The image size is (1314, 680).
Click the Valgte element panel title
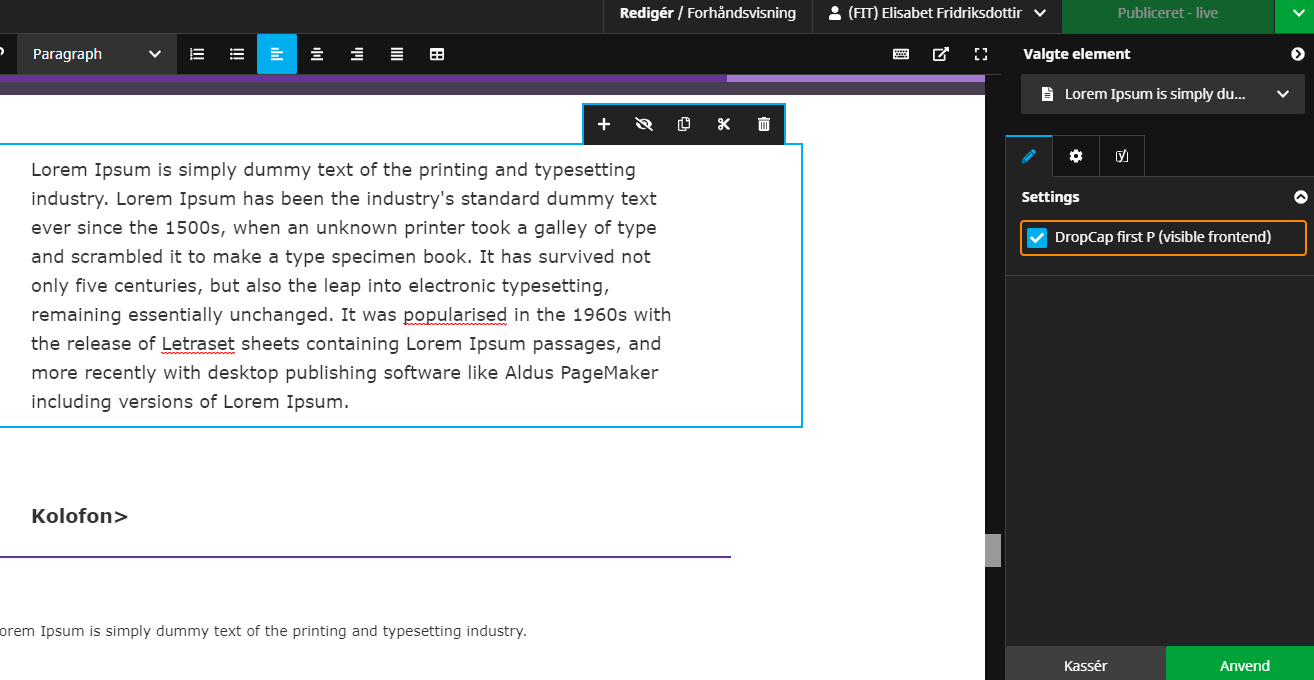pos(1077,54)
